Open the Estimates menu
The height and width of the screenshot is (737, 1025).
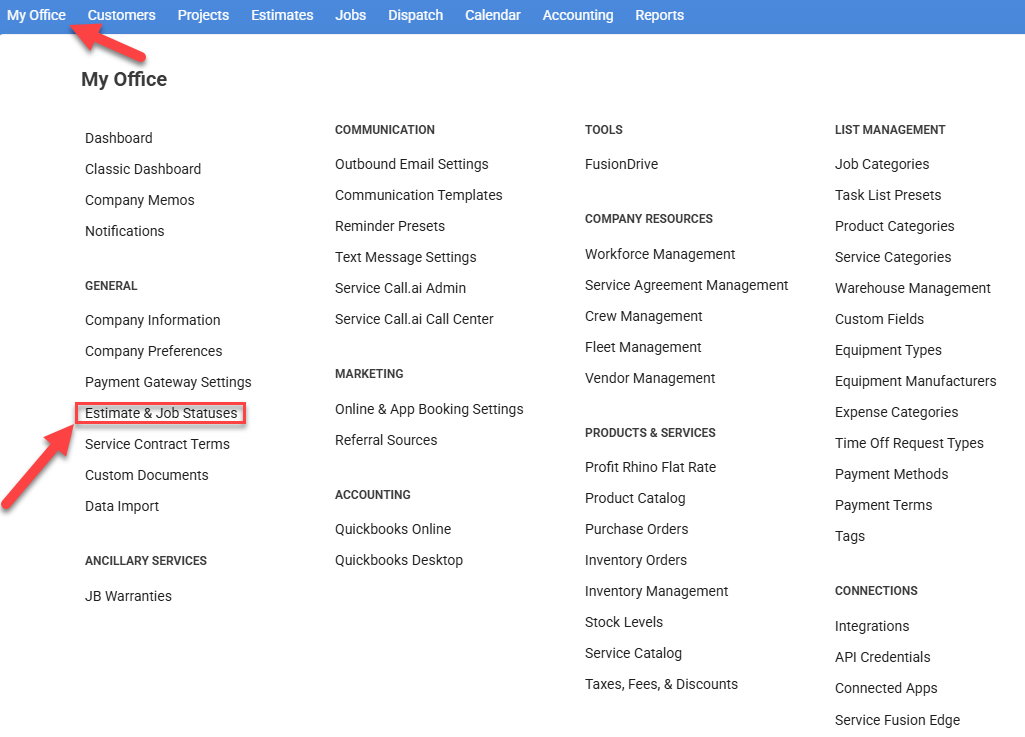(282, 15)
